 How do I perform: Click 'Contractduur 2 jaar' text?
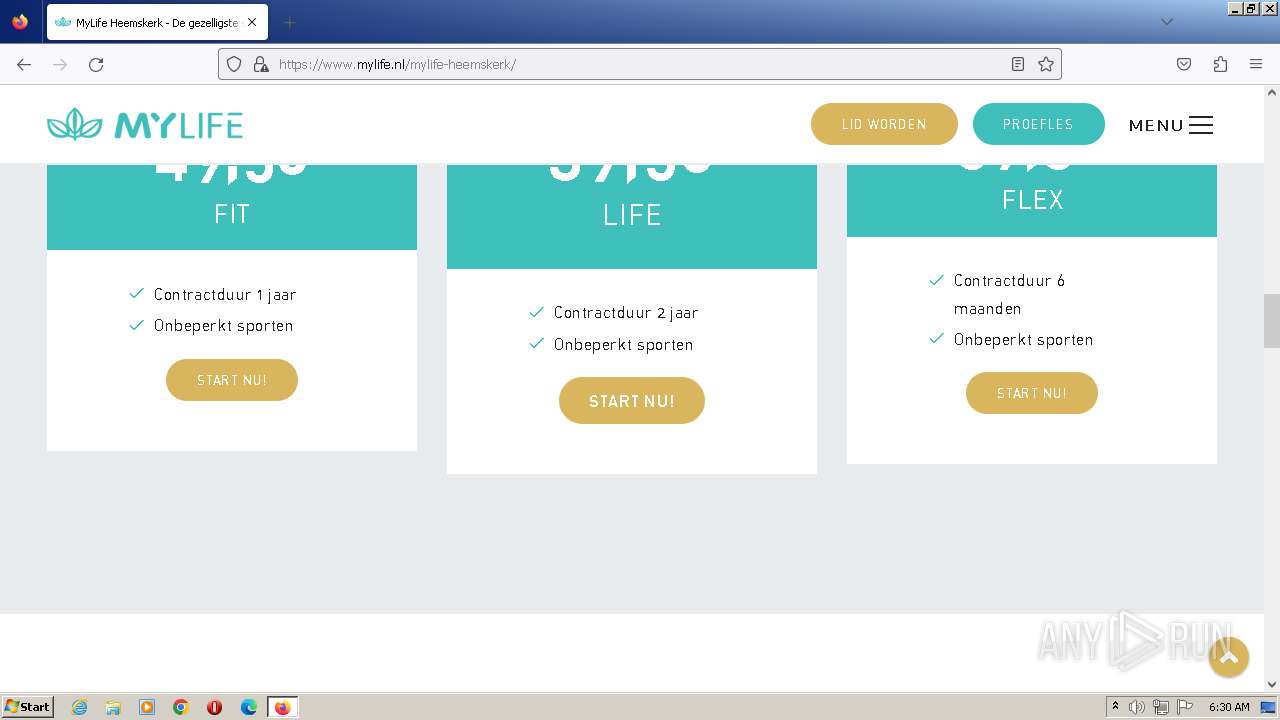(626, 312)
